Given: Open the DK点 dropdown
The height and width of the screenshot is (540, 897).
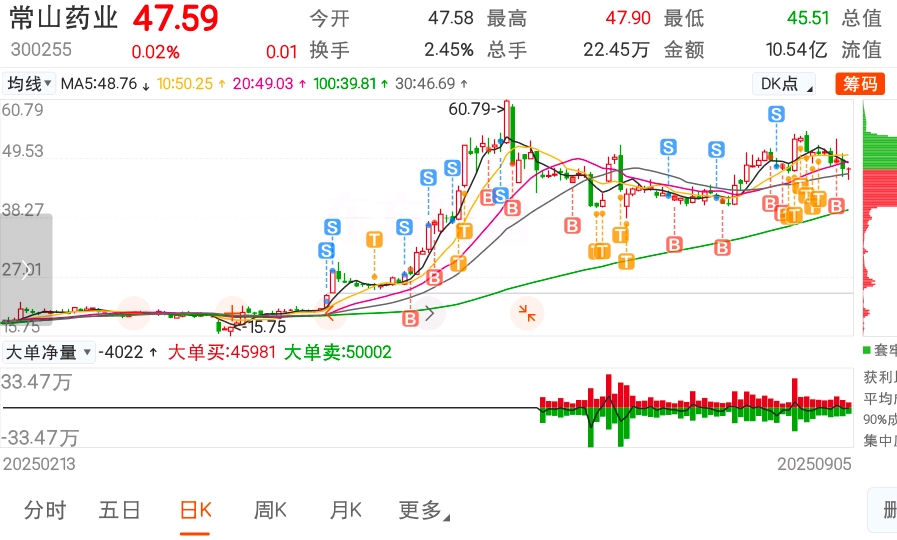Looking at the screenshot, I should 783,84.
